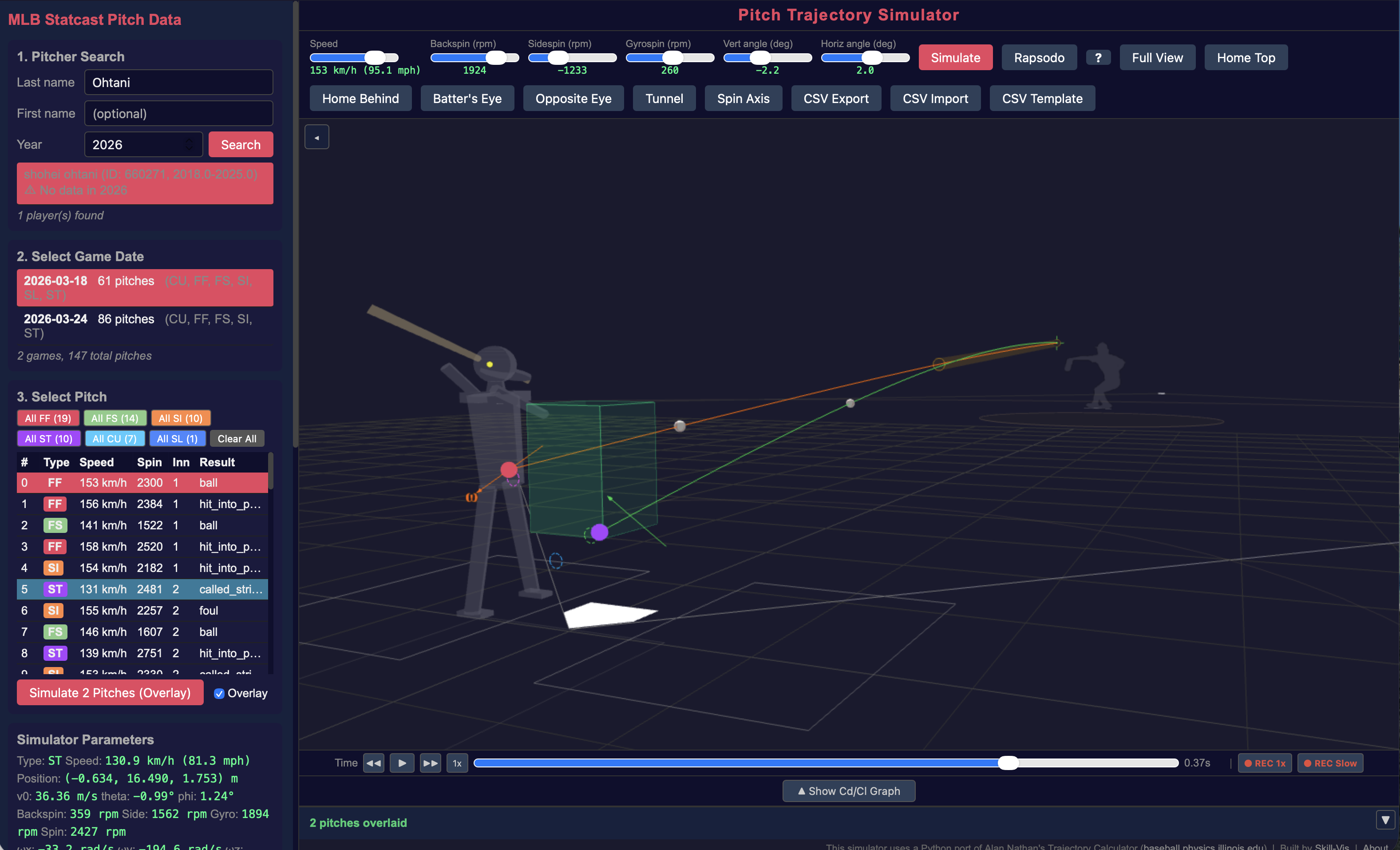Click the Search button
This screenshot has width=1400, height=850.
coord(240,144)
